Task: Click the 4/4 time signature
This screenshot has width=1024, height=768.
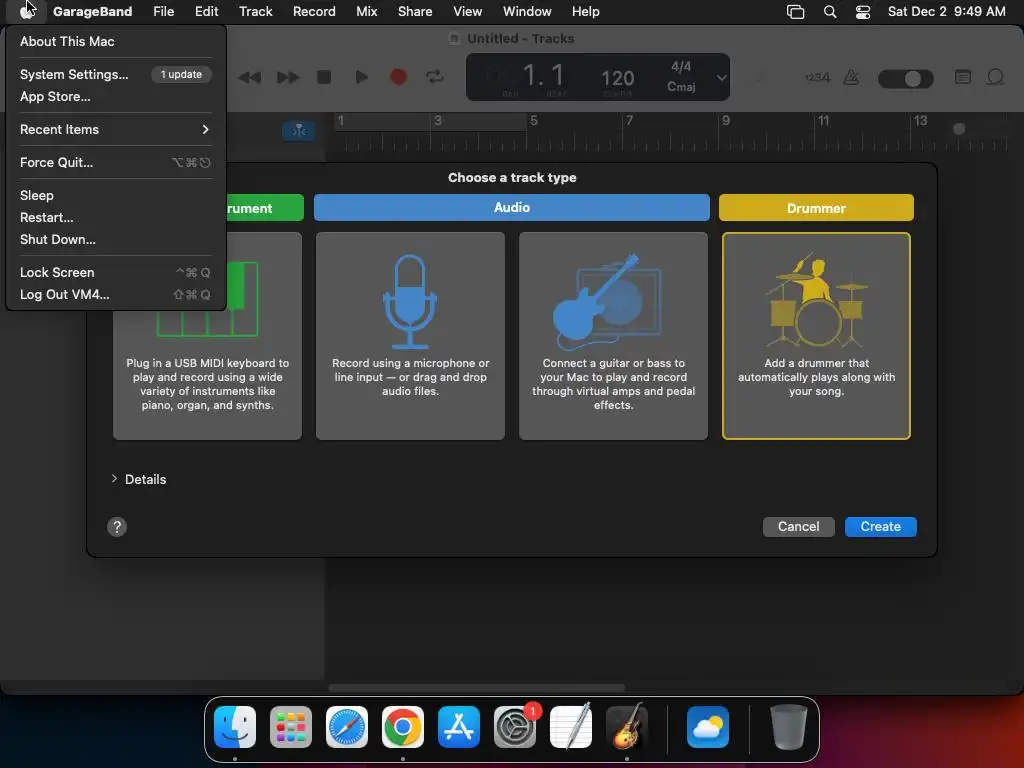Action: tap(681, 67)
